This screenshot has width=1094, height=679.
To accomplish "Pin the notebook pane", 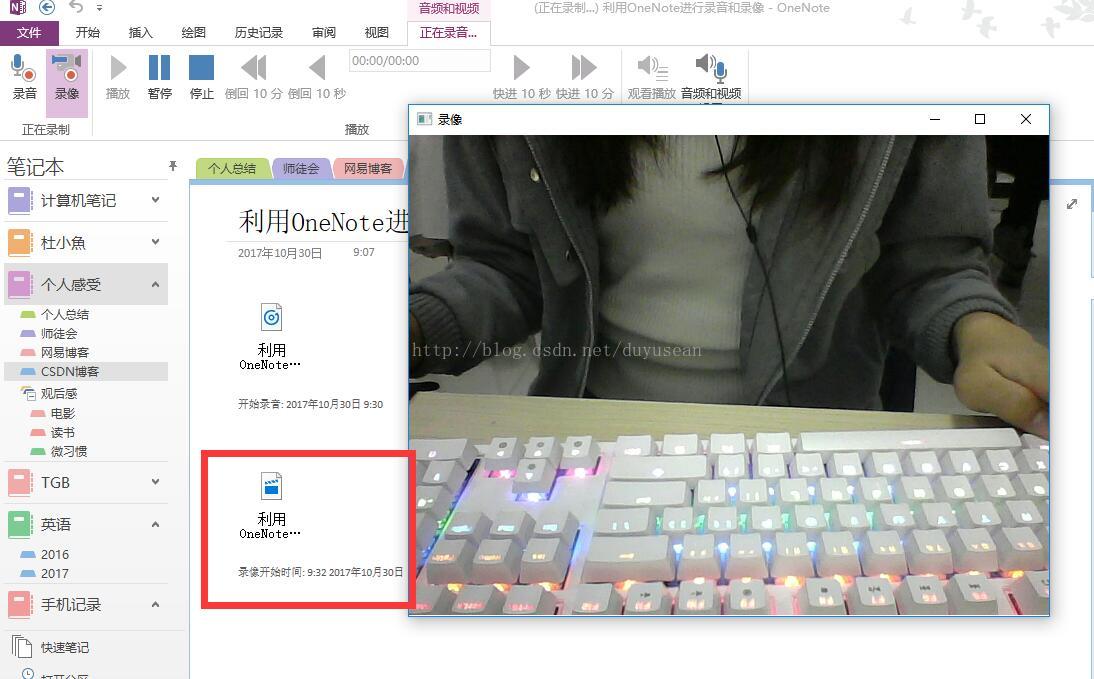I will click(172, 166).
